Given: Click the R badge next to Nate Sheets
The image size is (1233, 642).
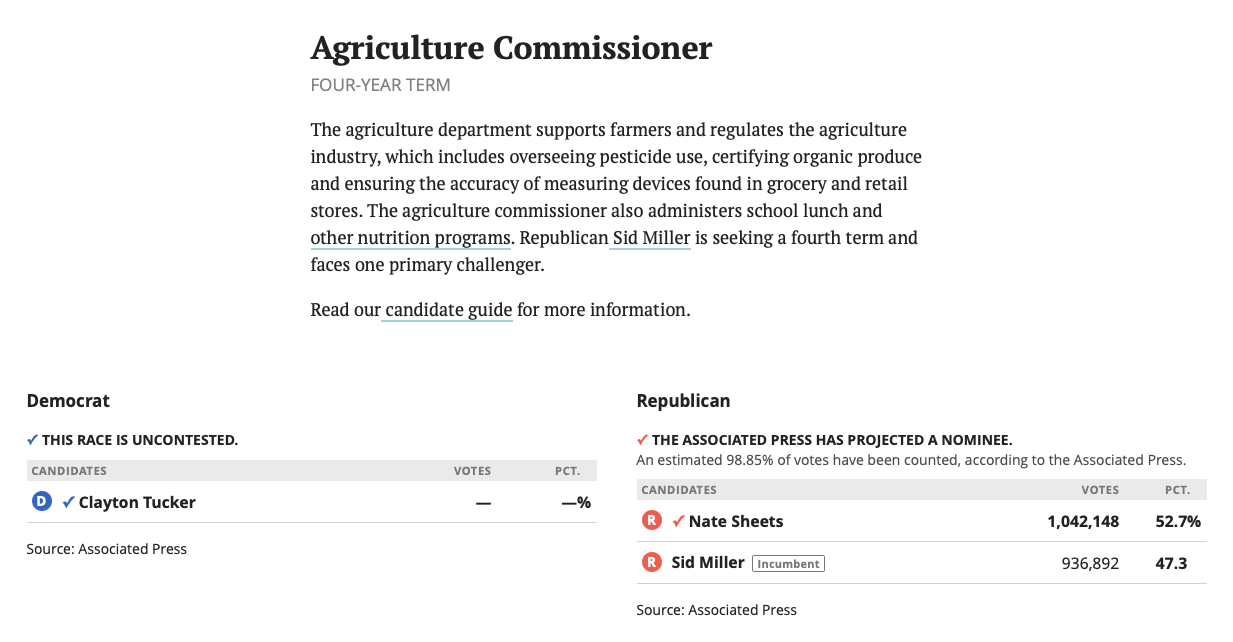Looking at the screenshot, I should (x=651, y=521).
